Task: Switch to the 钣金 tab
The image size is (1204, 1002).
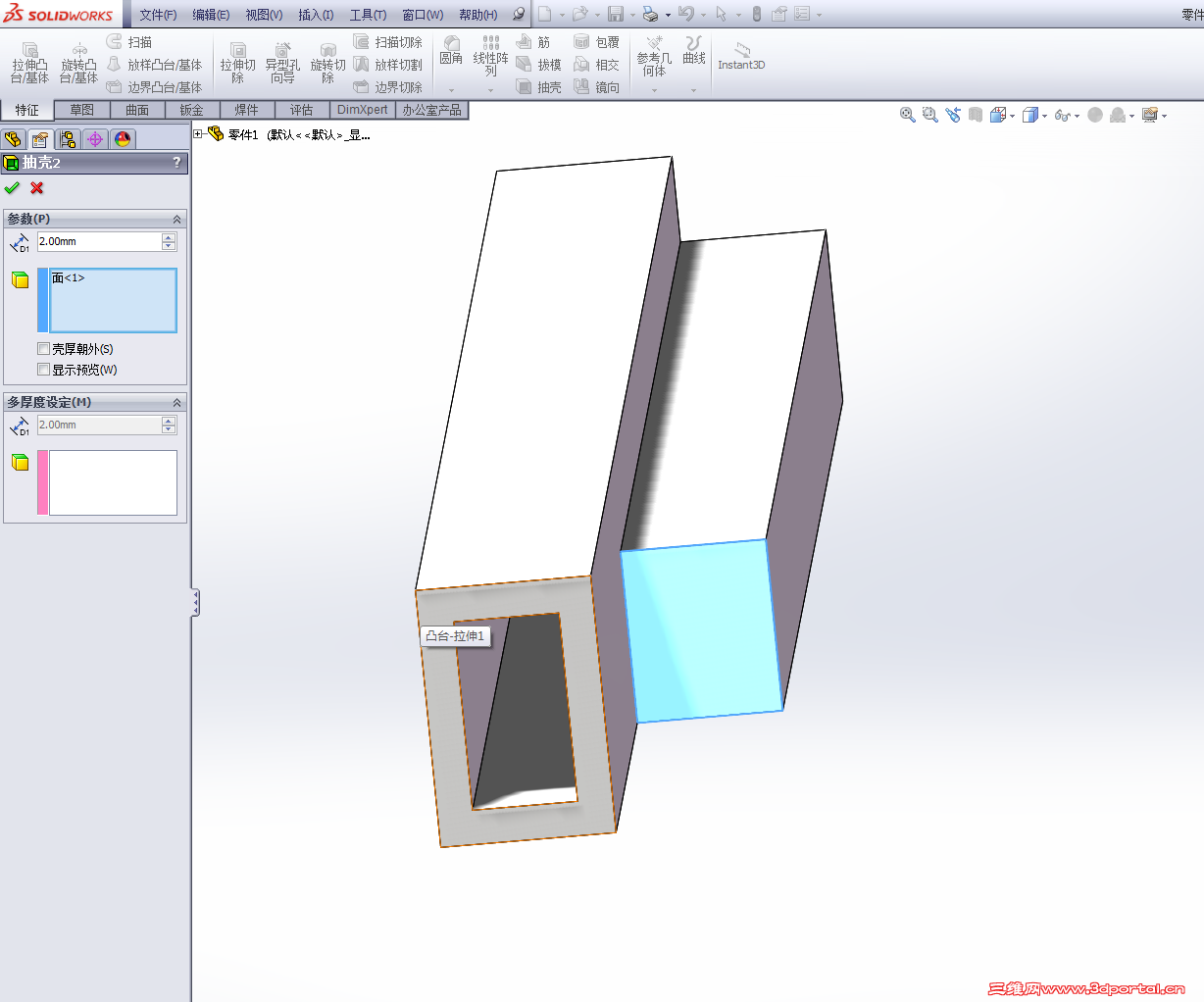Action: point(192,110)
